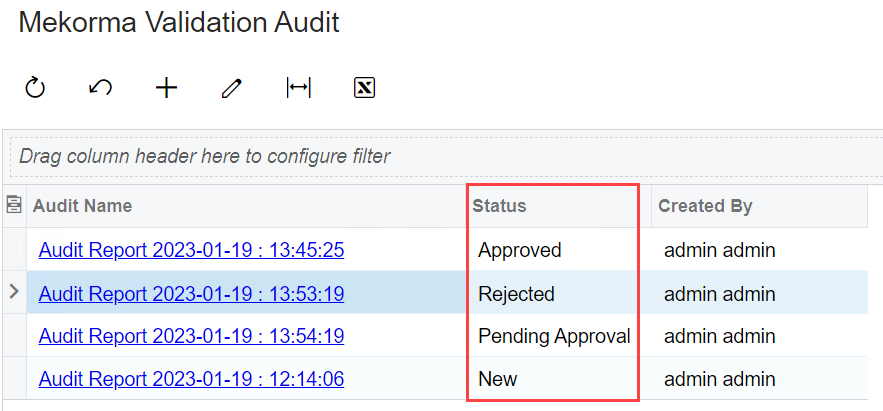Screen dimensions: 883x411
Task: Export to Excel using the X icon
Action: pyautogui.click(x=364, y=88)
